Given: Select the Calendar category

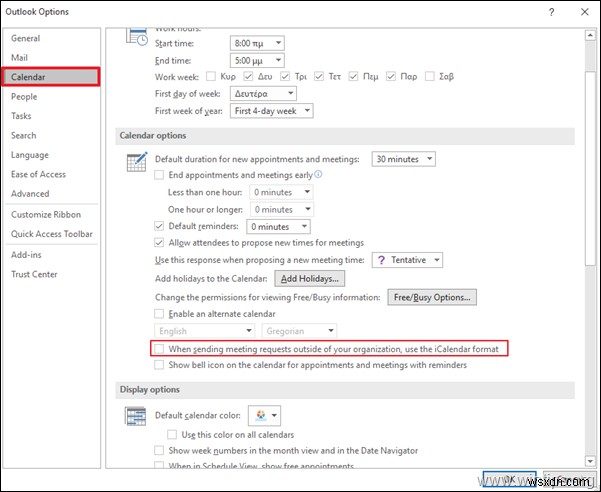Looking at the screenshot, I should pyautogui.click(x=51, y=77).
